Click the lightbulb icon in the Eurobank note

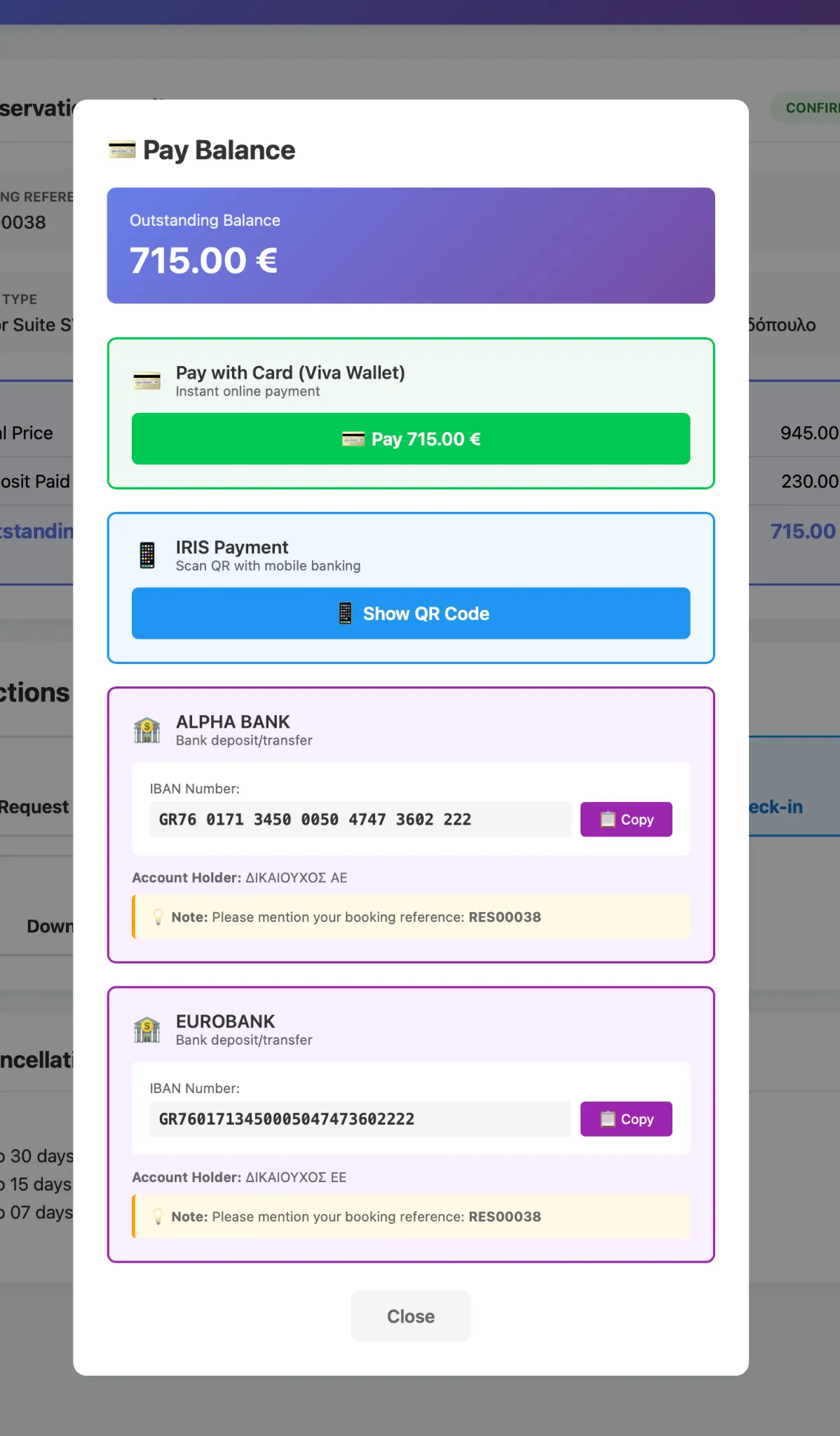pos(158,1217)
